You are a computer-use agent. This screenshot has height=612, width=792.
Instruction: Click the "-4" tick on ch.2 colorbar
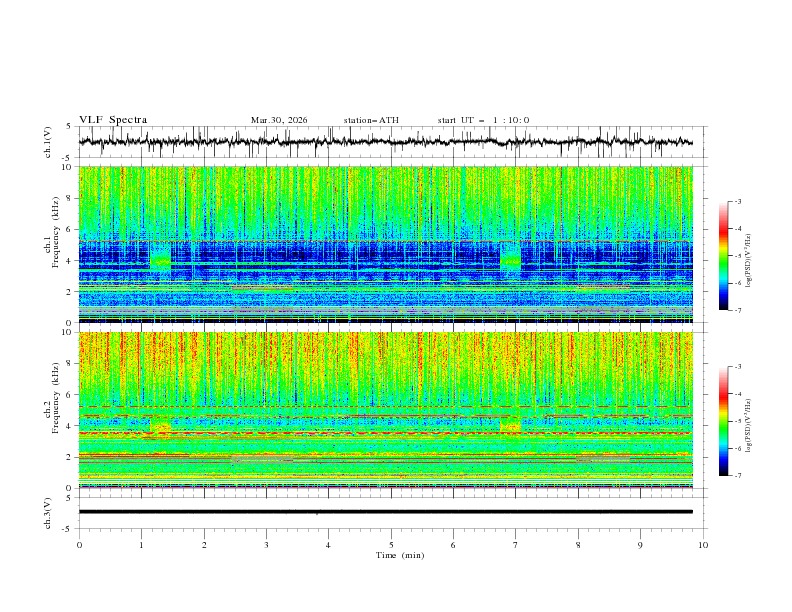click(738, 394)
